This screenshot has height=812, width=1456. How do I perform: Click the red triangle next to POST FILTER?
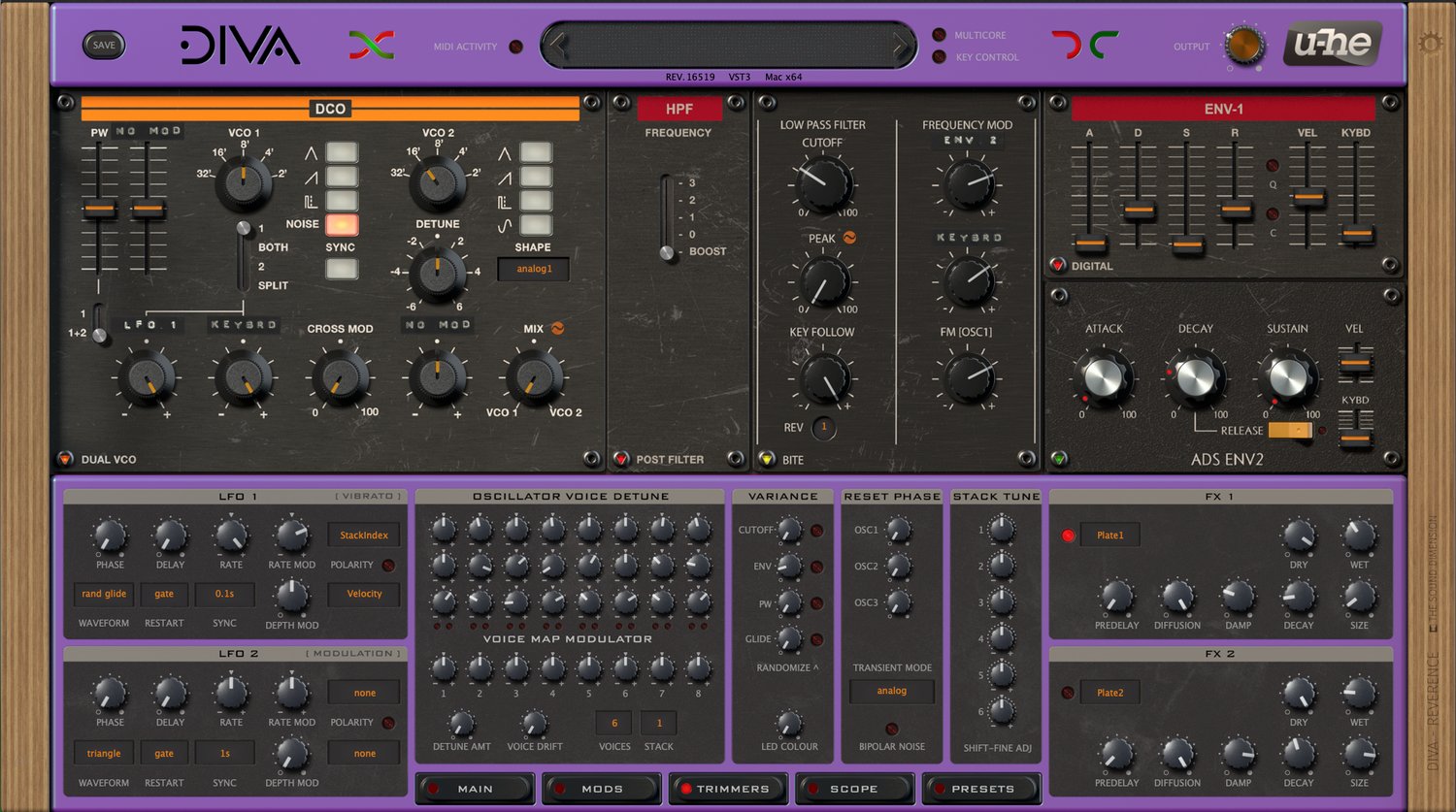pos(620,459)
